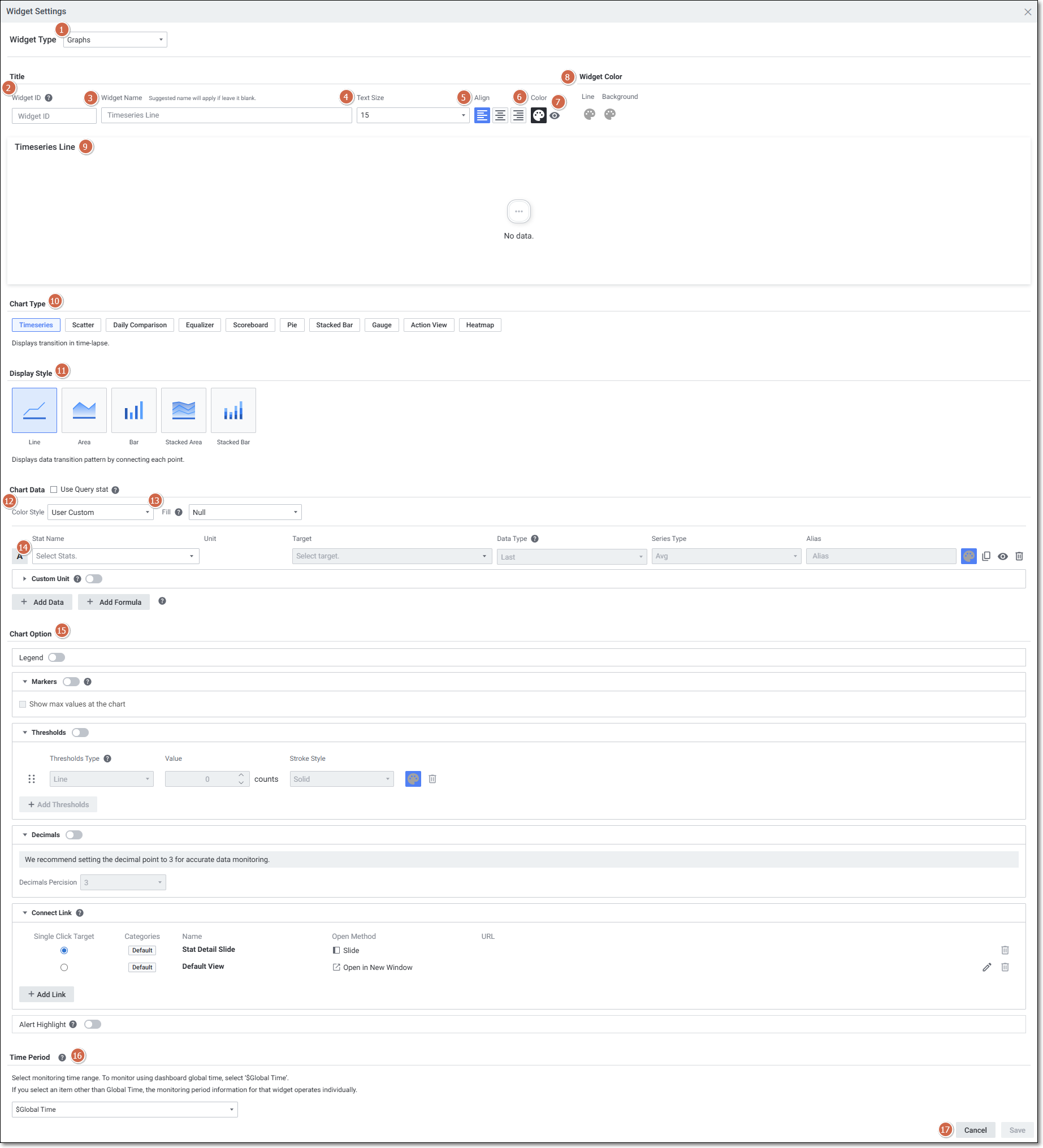
Task: Open the Widget Color Line palette icon
Action: pos(589,114)
